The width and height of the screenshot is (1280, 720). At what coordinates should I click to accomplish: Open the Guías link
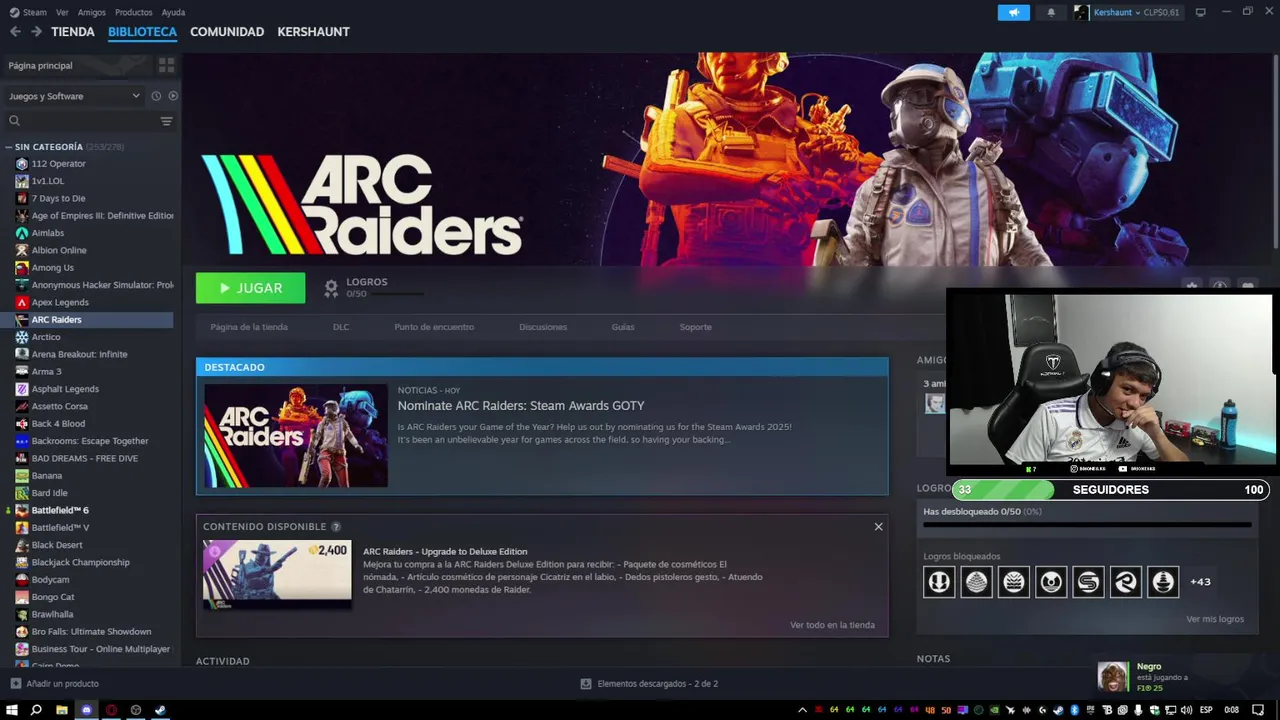pyautogui.click(x=623, y=327)
